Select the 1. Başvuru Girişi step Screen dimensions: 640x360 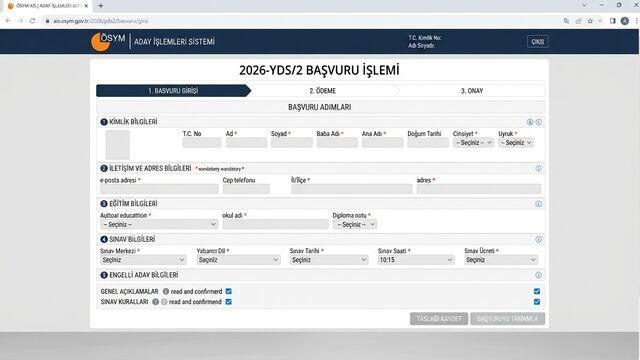tap(173, 91)
